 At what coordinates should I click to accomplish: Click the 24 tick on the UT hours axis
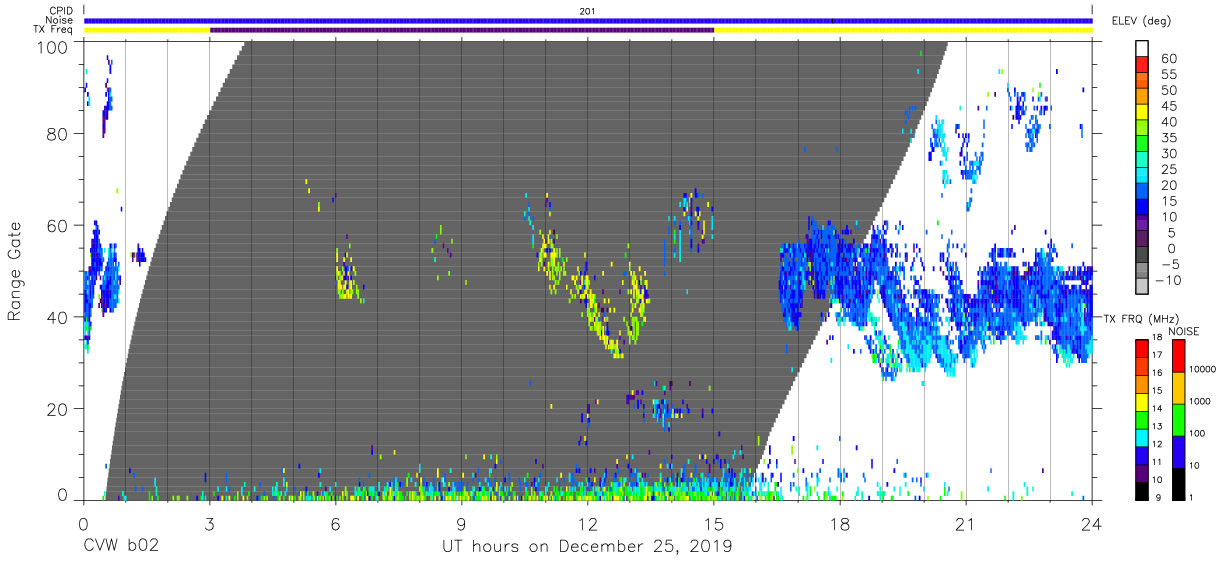[x=1092, y=523]
